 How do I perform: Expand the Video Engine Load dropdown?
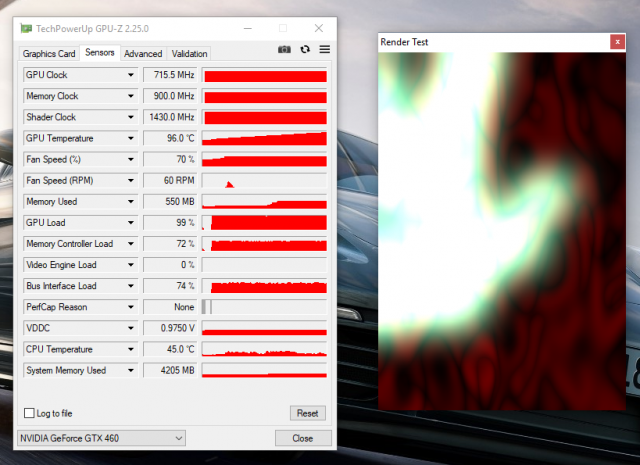[x=131, y=265]
